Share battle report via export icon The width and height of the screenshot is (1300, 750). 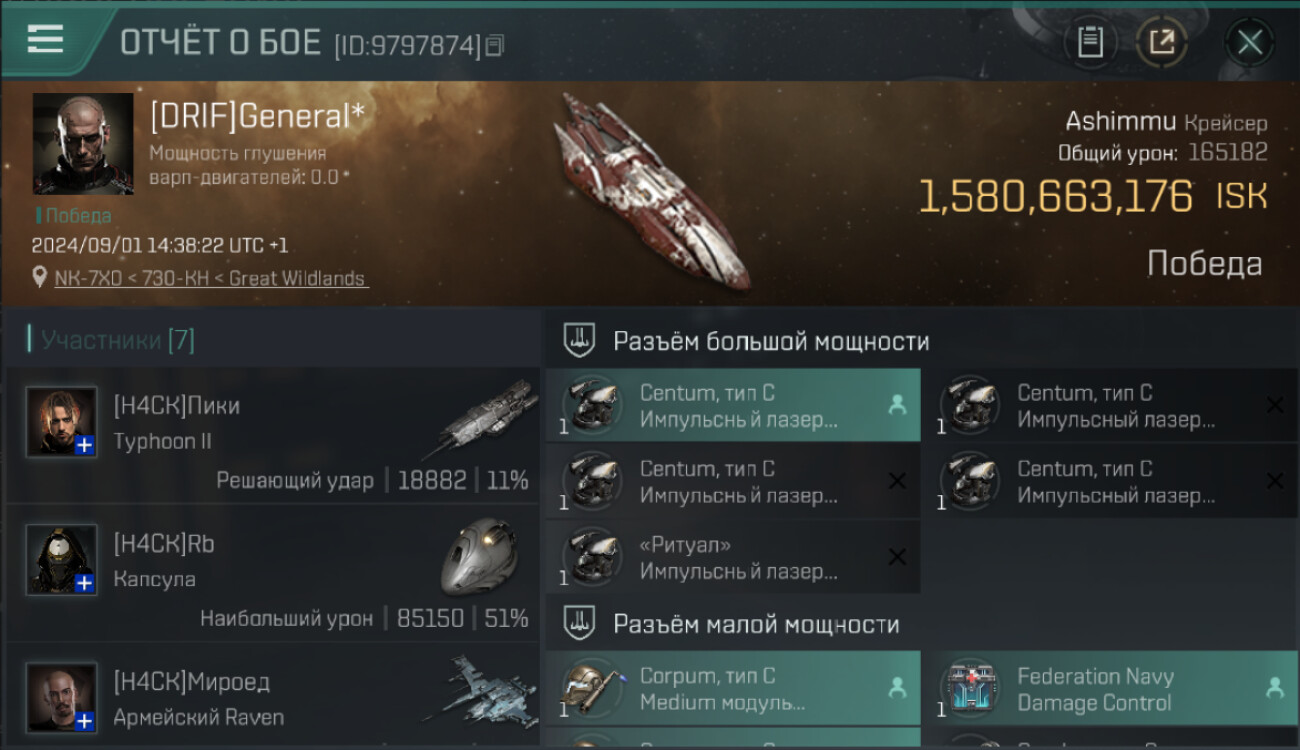1162,42
